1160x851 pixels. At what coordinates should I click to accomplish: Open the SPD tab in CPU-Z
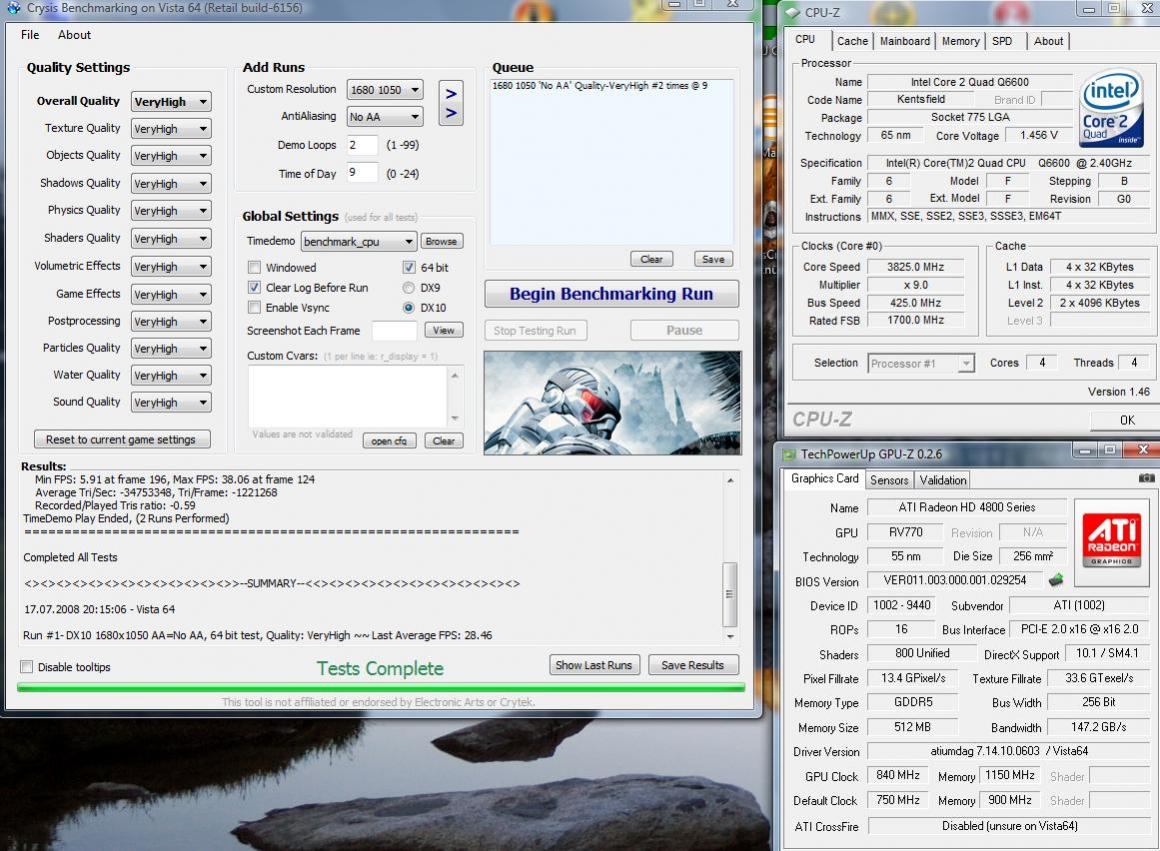pos(1002,41)
